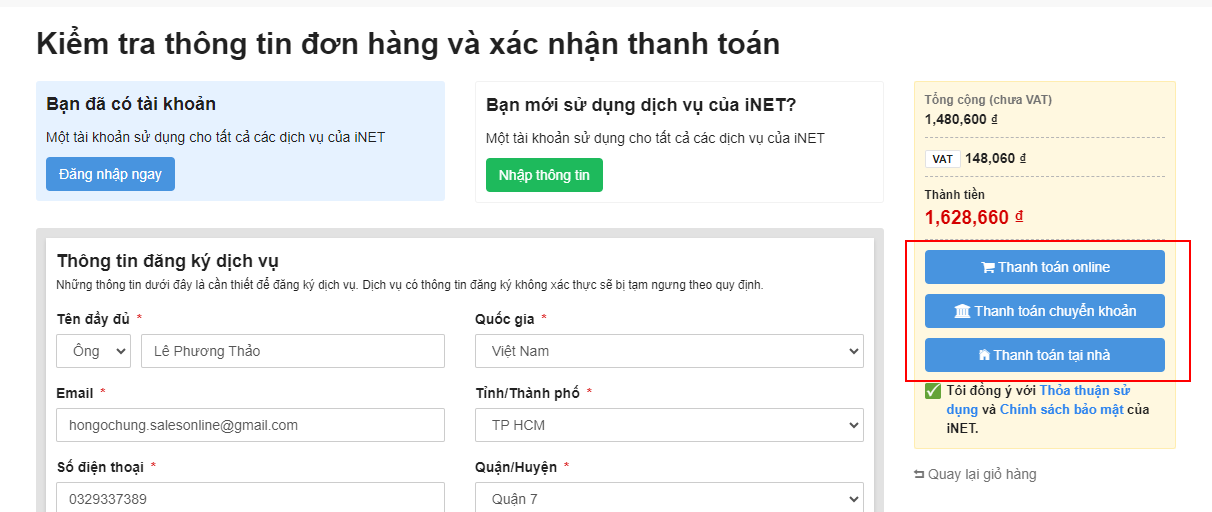1212x512 pixels.
Task: Click the shopping cart icon on Thanh toán online
Action: [987, 268]
